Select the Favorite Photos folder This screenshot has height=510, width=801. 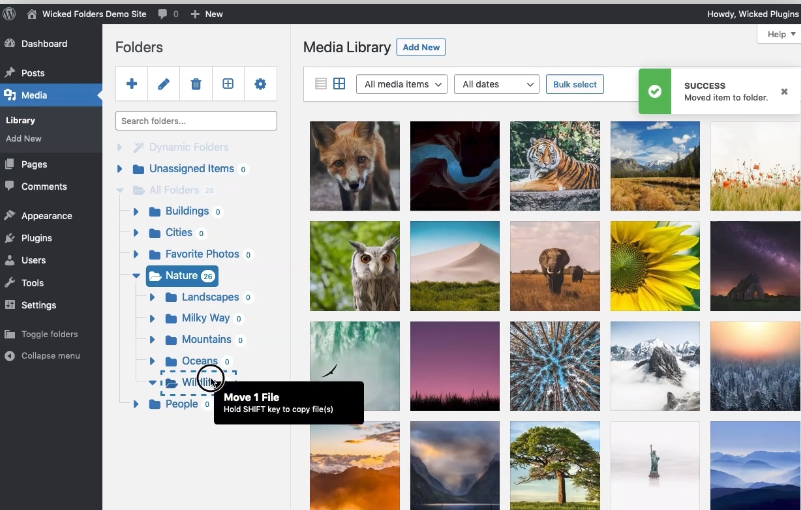pyautogui.click(x=201, y=254)
